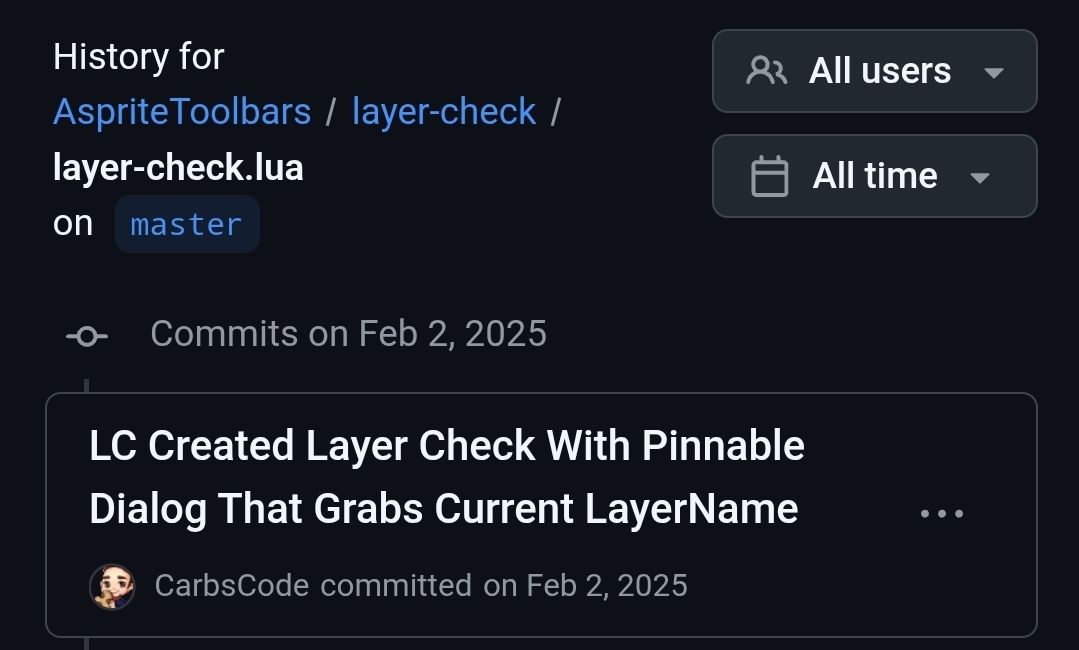Click the Commits on Feb 2, 2025 heading
The image size is (1079, 650).
(348, 334)
